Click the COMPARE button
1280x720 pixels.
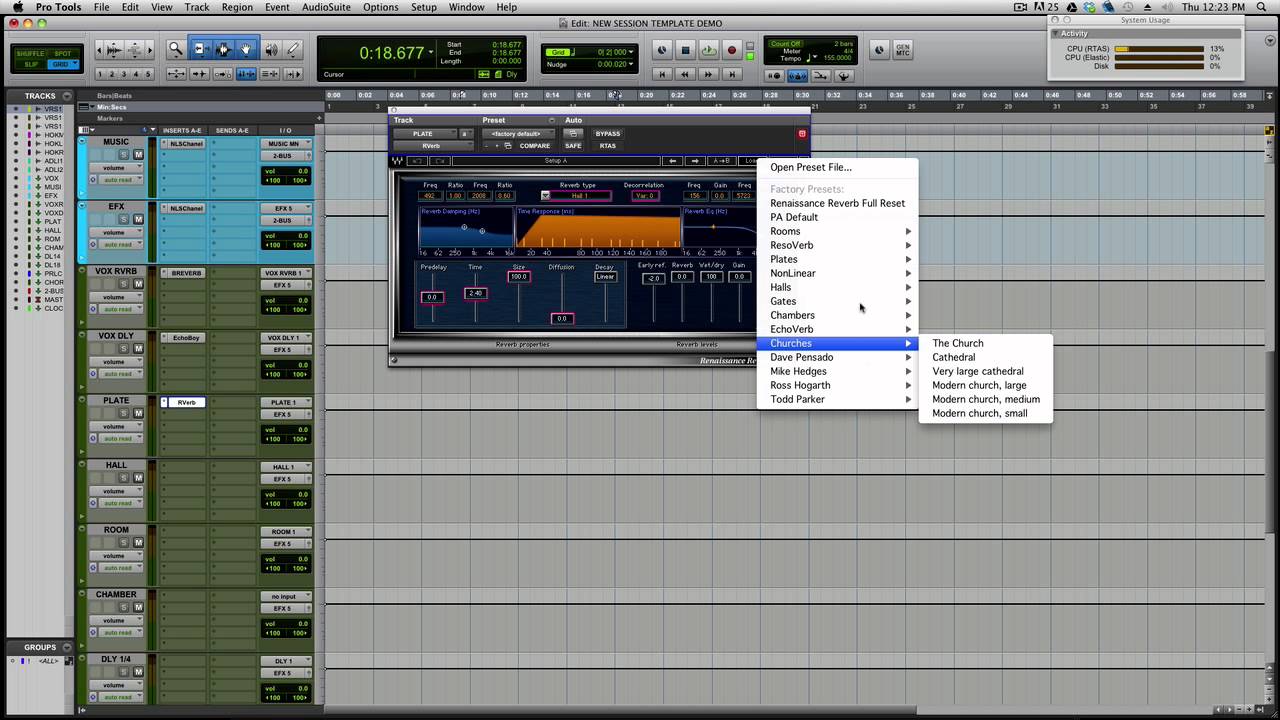click(535, 146)
